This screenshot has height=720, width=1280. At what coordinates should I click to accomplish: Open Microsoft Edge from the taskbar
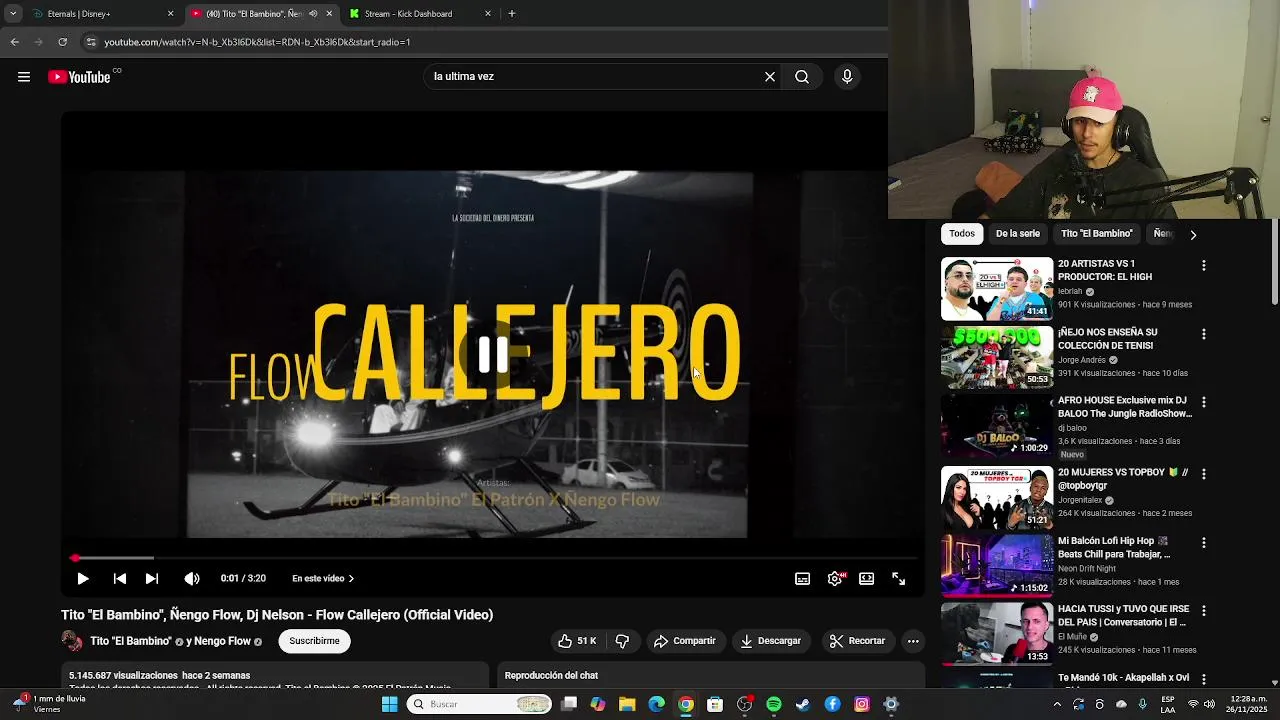pyautogui.click(x=657, y=705)
